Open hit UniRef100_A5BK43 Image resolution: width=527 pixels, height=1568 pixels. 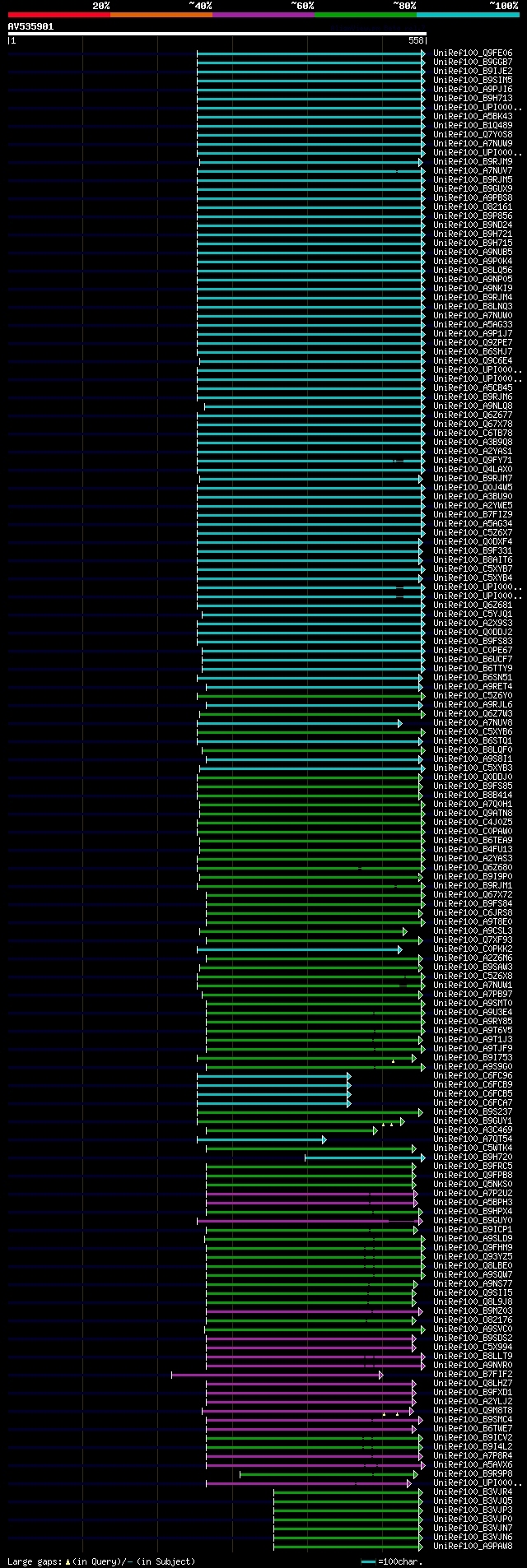pyautogui.click(x=473, y=116)
